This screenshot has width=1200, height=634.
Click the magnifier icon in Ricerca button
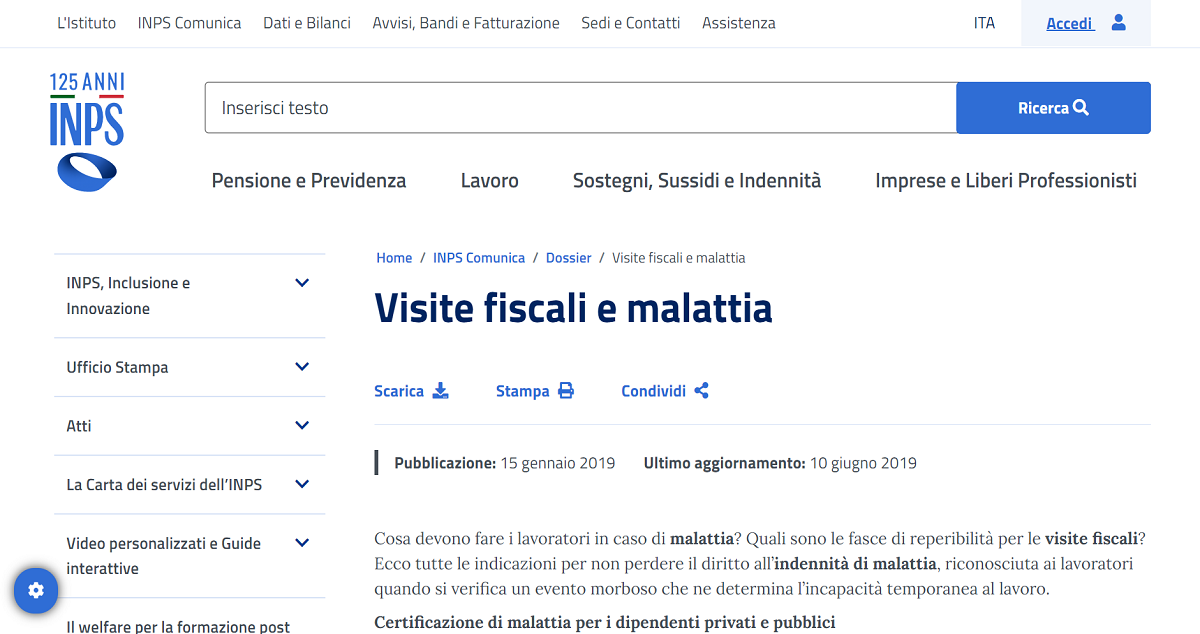click(x=1081, y=108)
